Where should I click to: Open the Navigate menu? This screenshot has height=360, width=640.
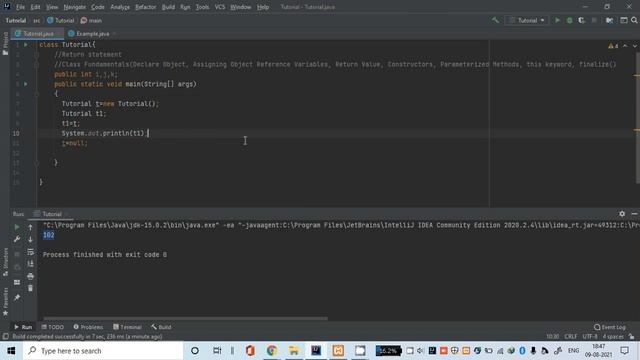tap(75, 7)
